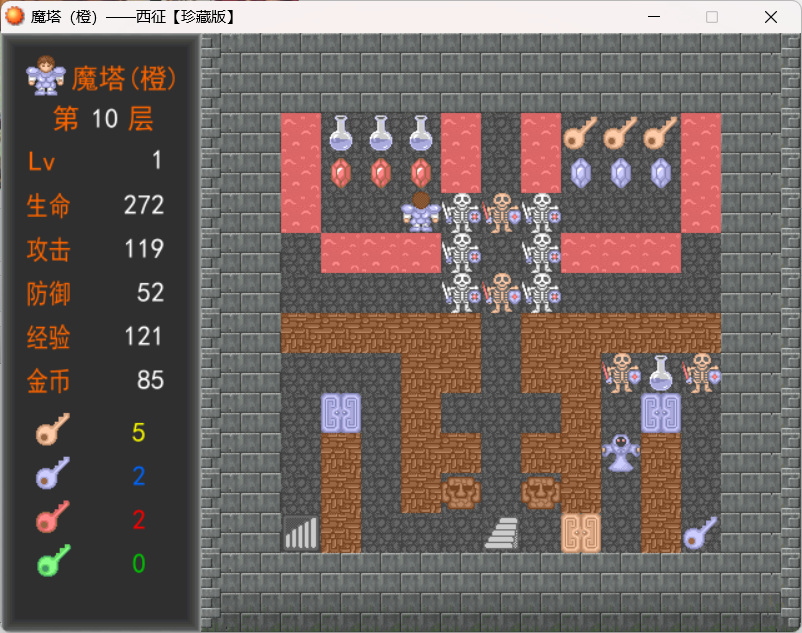Click the blue key in the bottom-right corner
Viewport: 802px width, 633px height.
700,533
